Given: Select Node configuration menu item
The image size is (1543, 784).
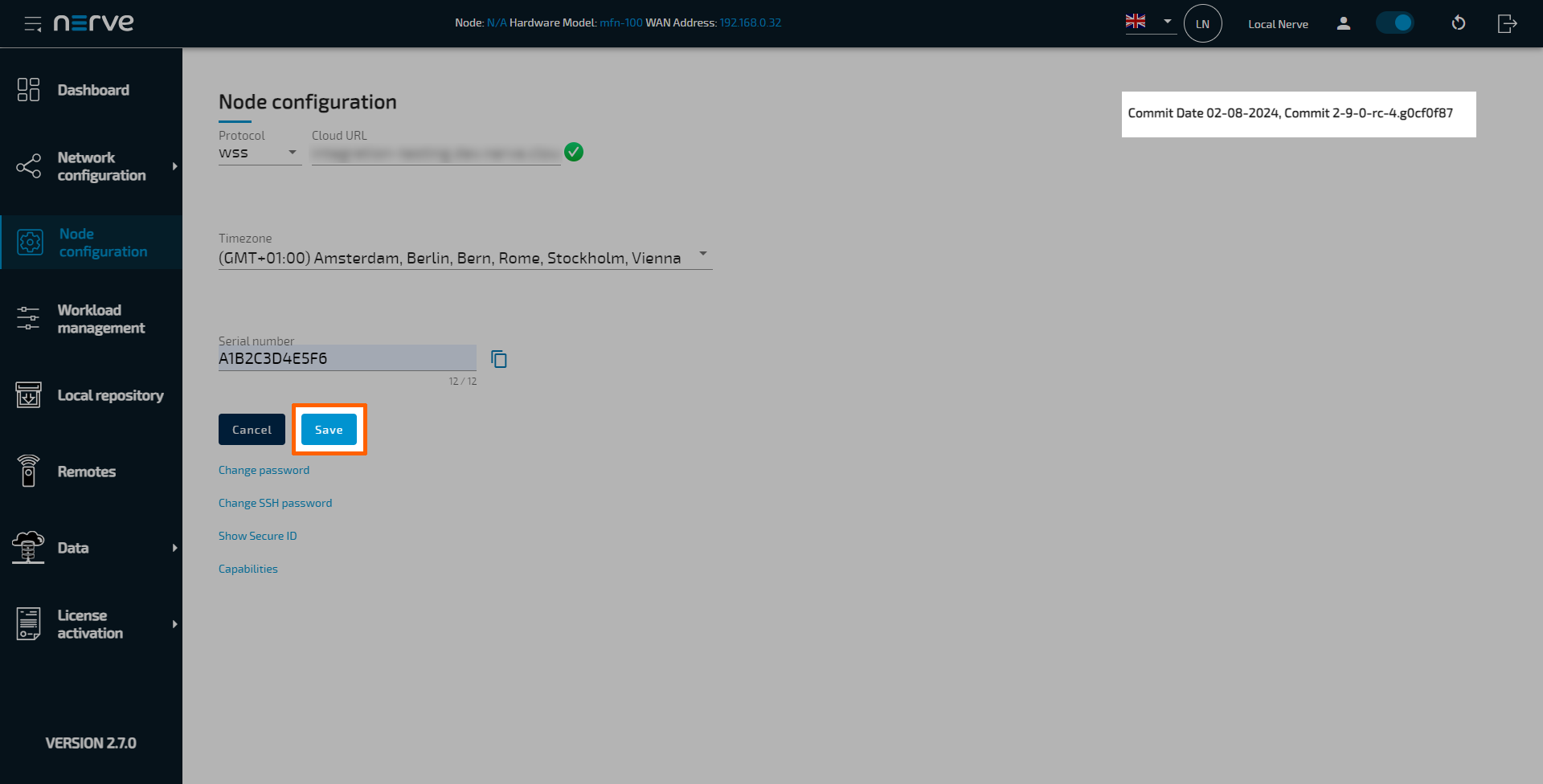Looking at the screenshot, I should [91, 243].
